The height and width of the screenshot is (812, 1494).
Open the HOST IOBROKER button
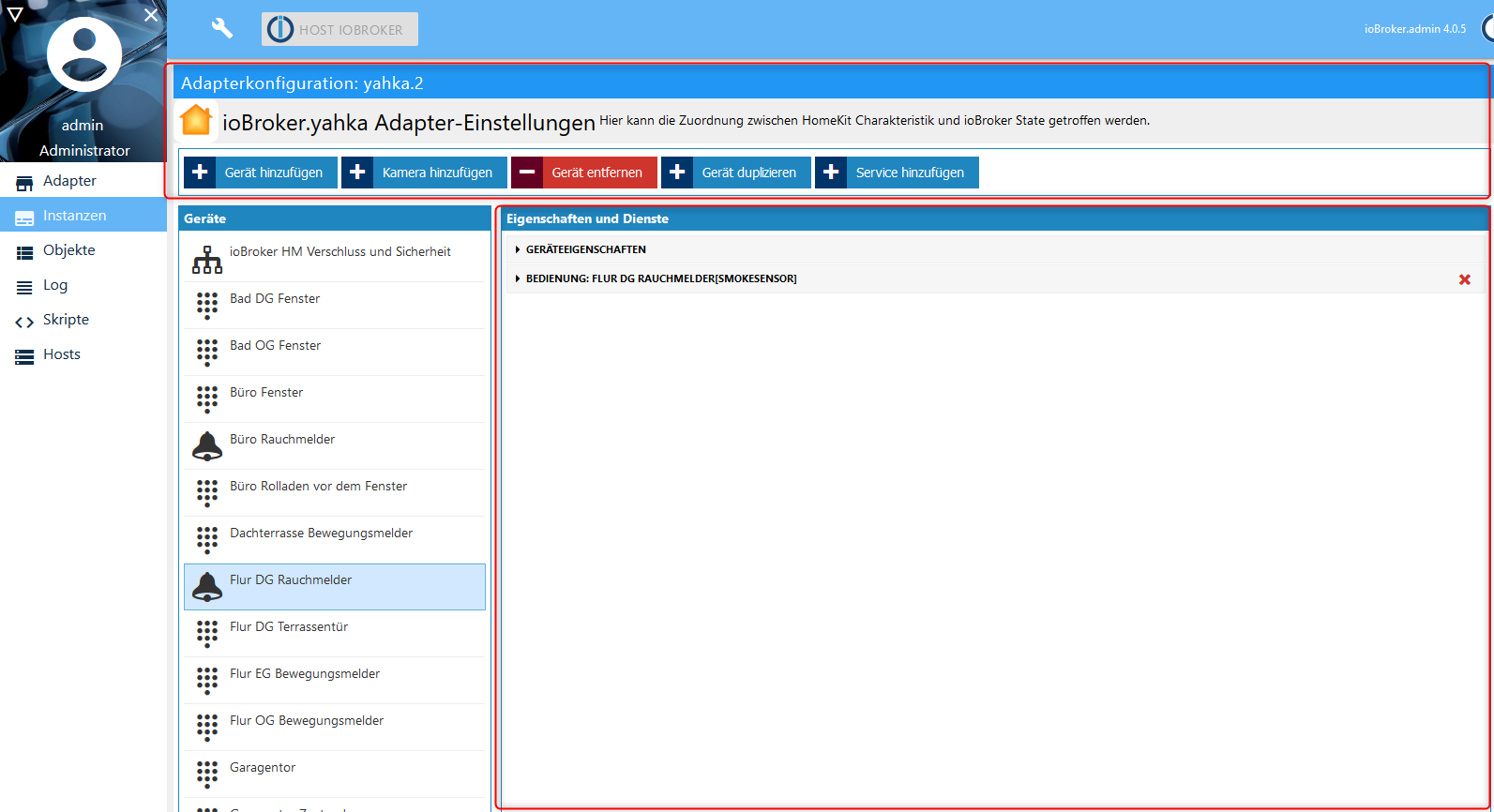[340, 29]
